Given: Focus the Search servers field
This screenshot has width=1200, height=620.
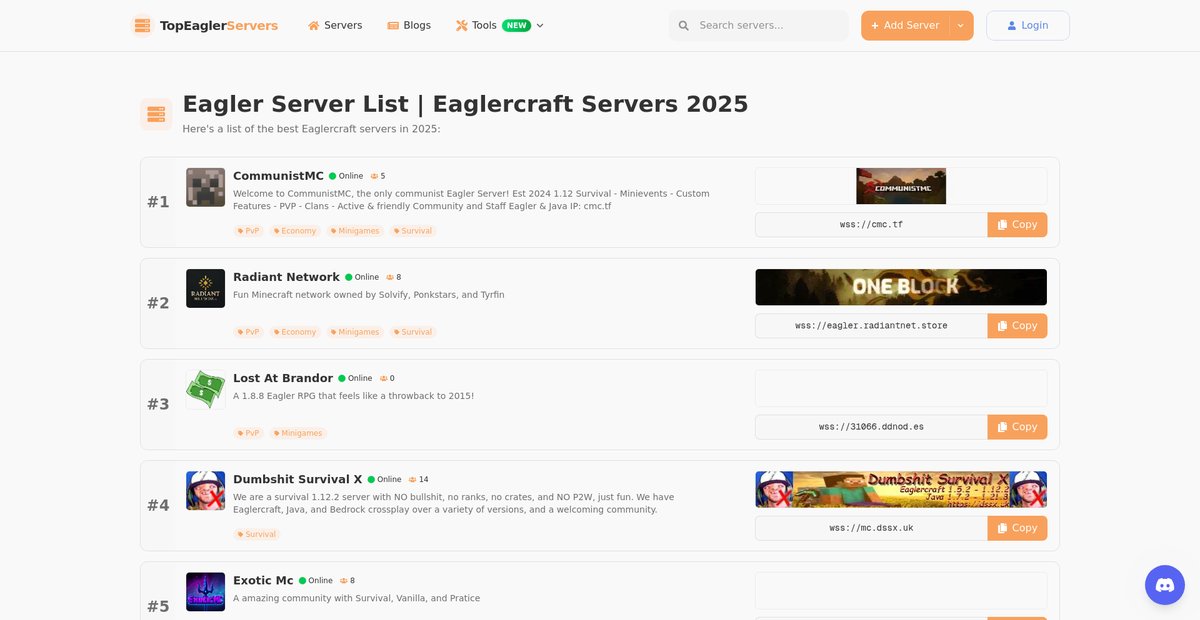Looking at the screenshot, I should tap(758, 25).
